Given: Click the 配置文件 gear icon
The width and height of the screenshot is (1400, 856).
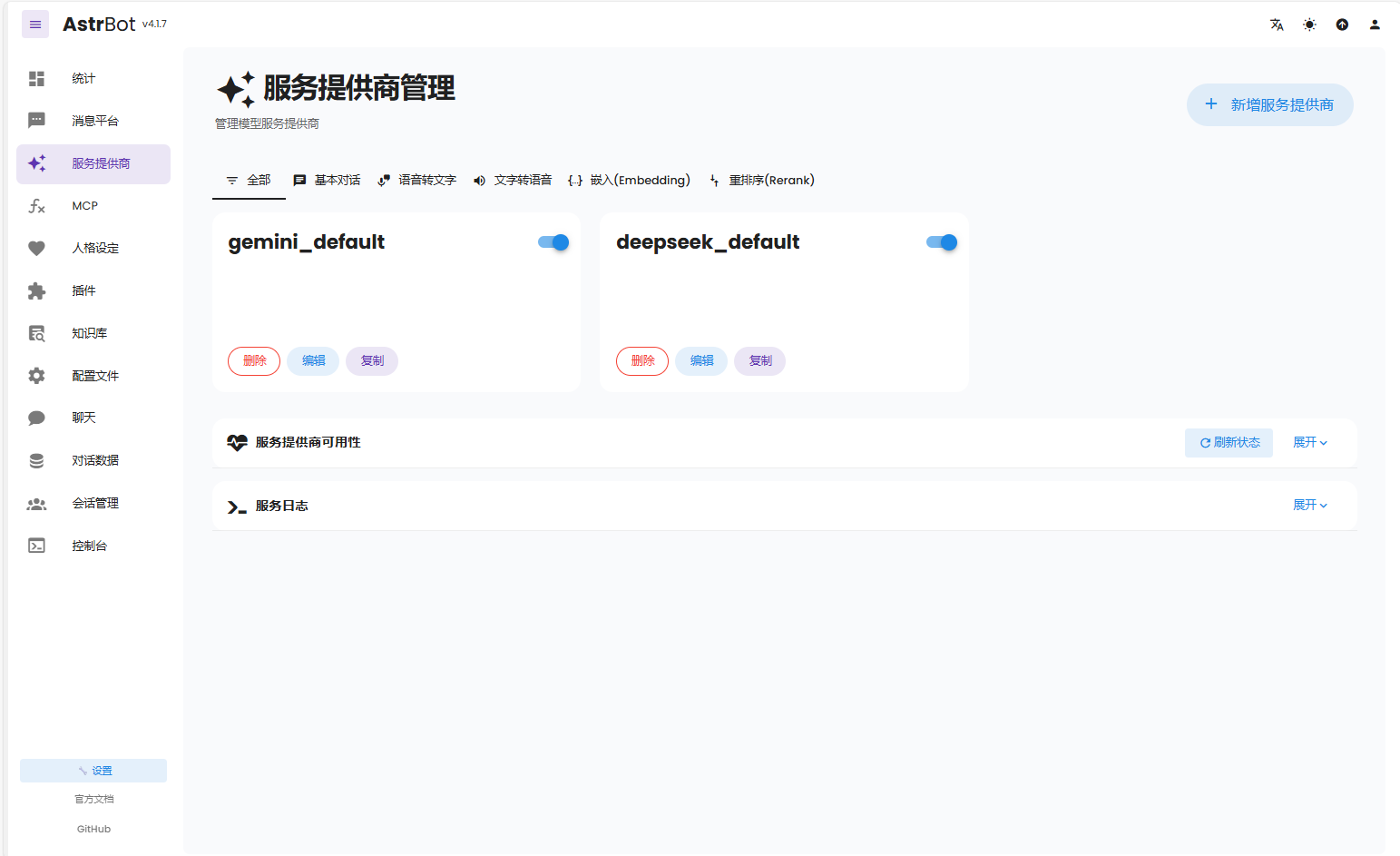Looking at the screenshot, I should point(36,376).
